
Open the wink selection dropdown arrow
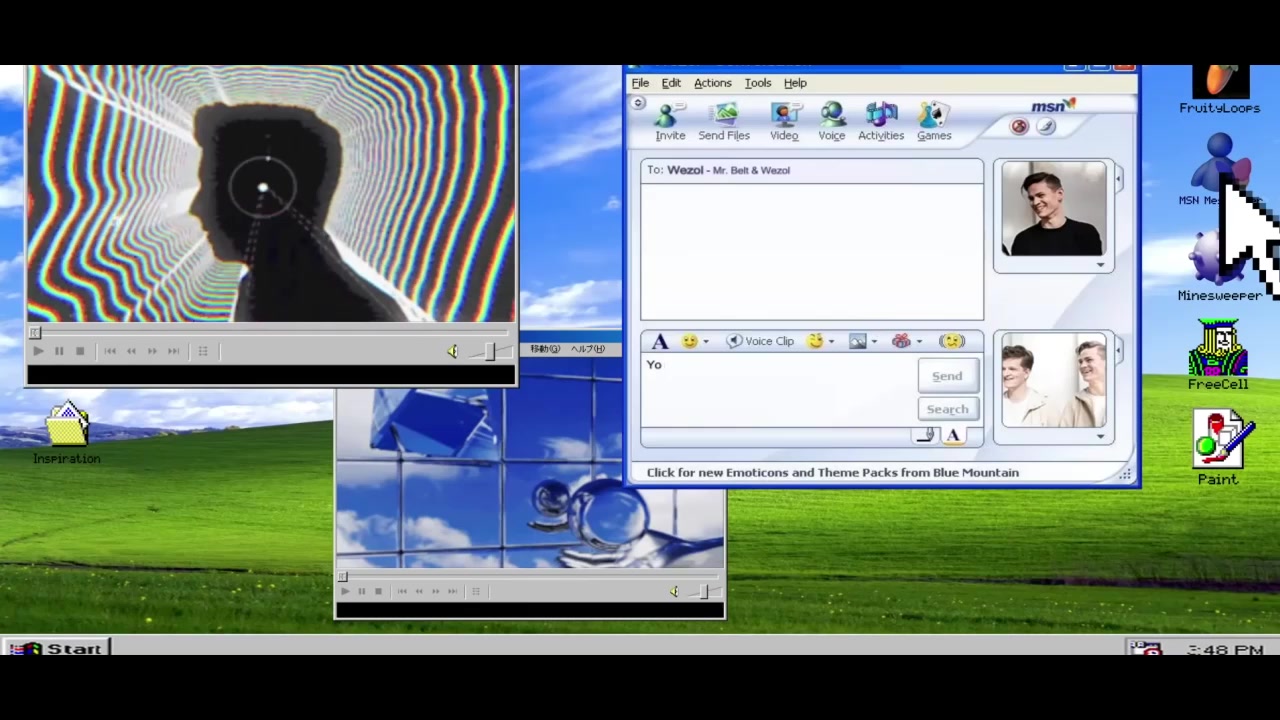coord(831,342)
